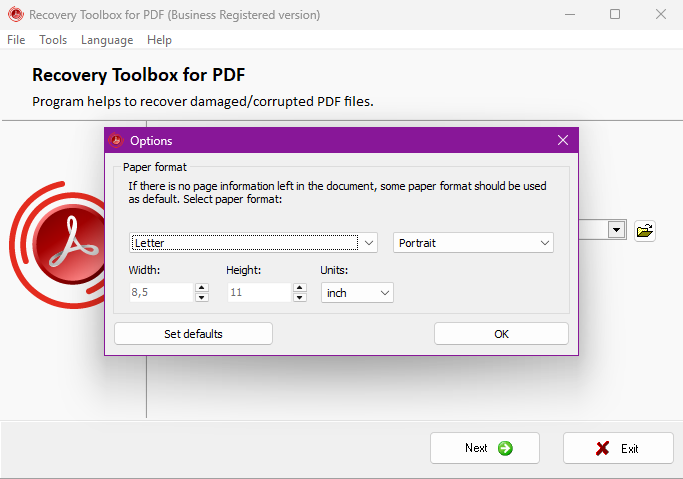This screenshot has width=683, height=479.
Task: Click the Recovery Toolbox app icon in title bar
Action: 16,14
